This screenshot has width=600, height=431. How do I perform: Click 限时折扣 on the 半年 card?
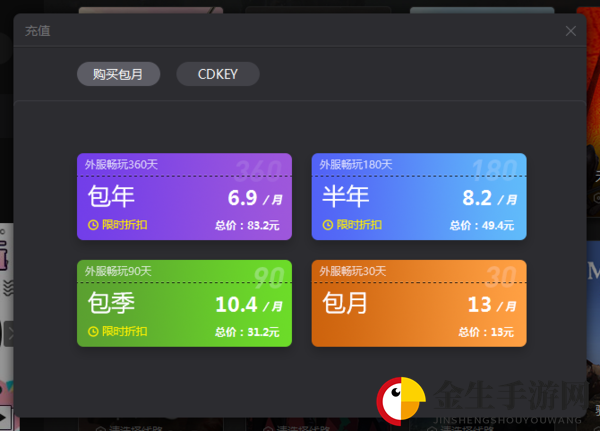click(359, 225)
